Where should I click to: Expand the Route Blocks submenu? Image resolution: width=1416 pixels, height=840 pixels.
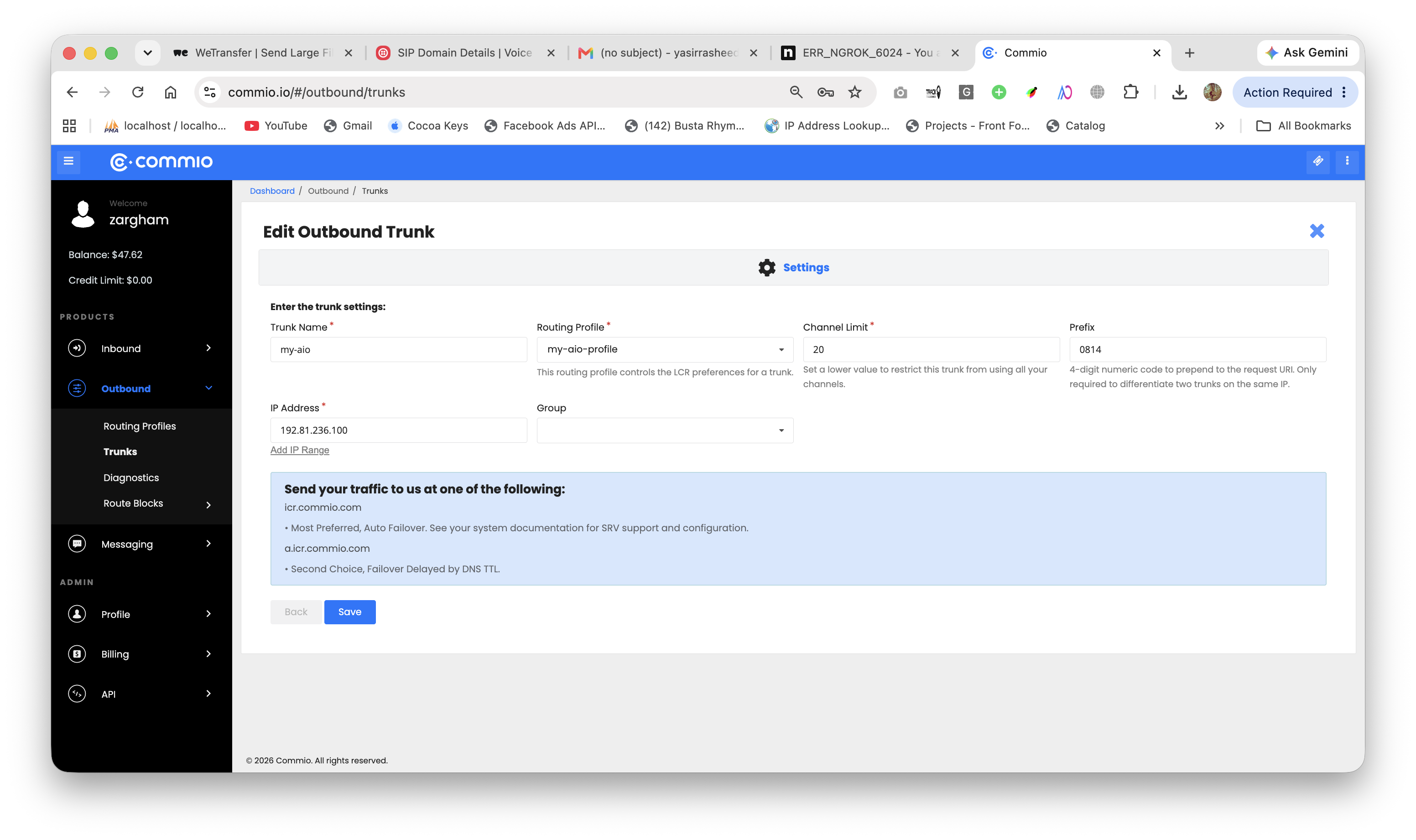[208, 504]
